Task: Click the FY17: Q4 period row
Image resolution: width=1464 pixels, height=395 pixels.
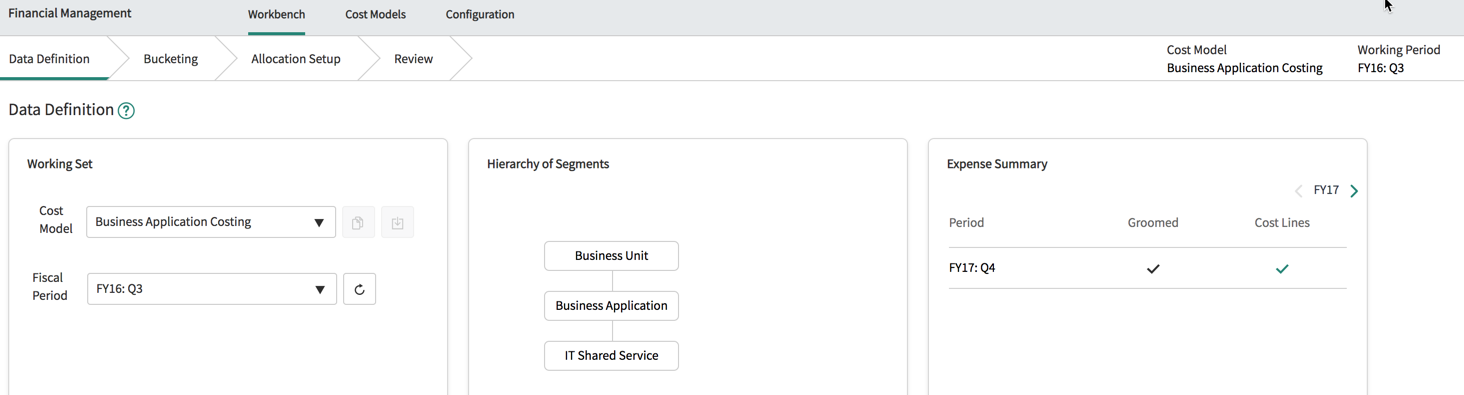Action: 1147,268
